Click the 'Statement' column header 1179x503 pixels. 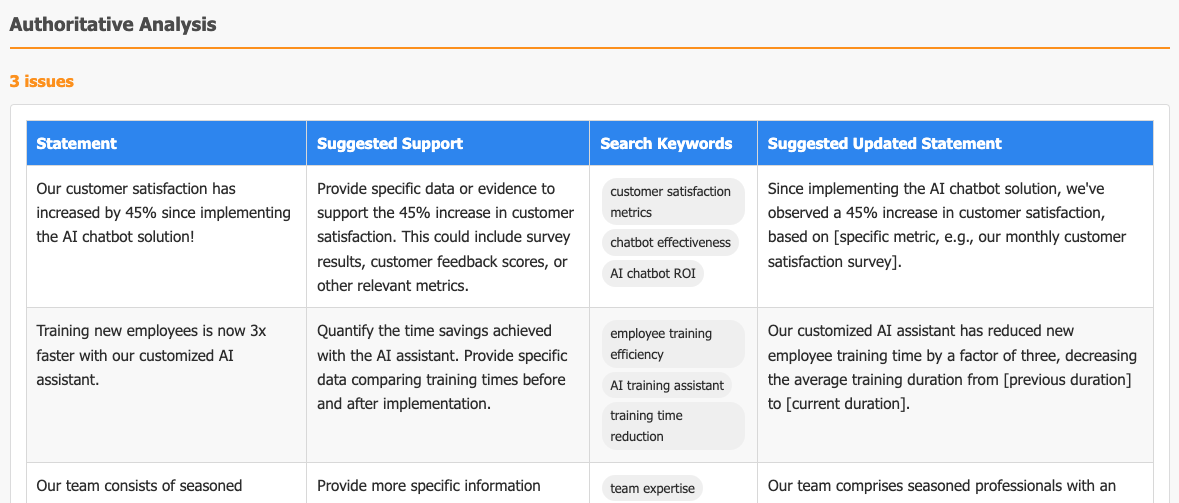77,143
